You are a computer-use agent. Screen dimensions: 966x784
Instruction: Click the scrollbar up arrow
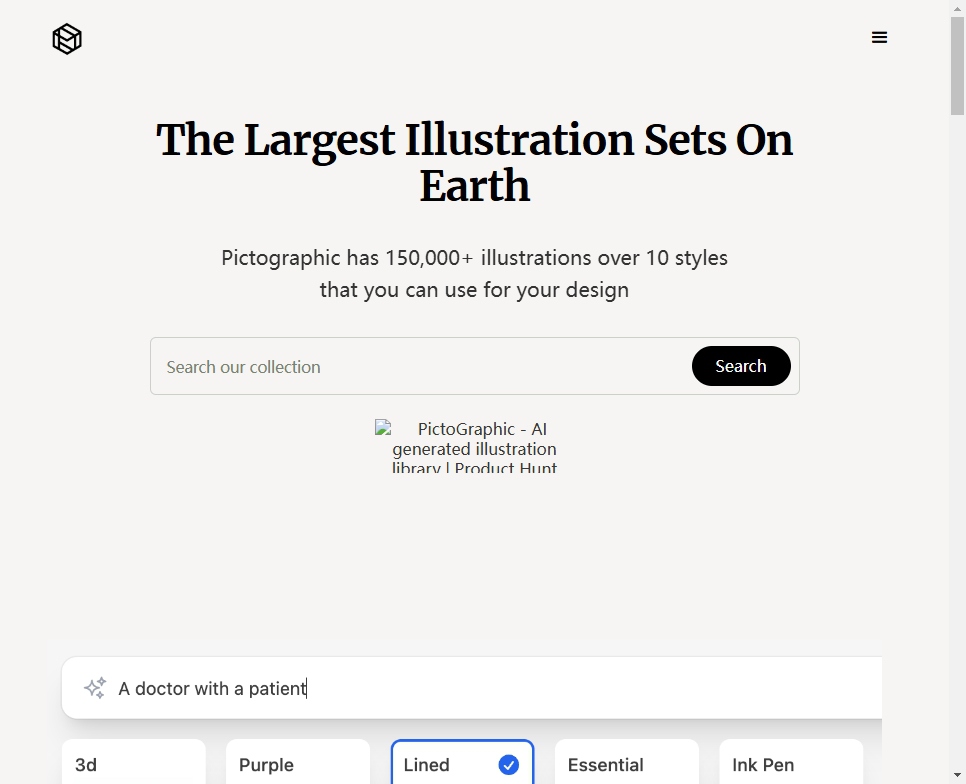pyautogui.click(x=957, y=8)
